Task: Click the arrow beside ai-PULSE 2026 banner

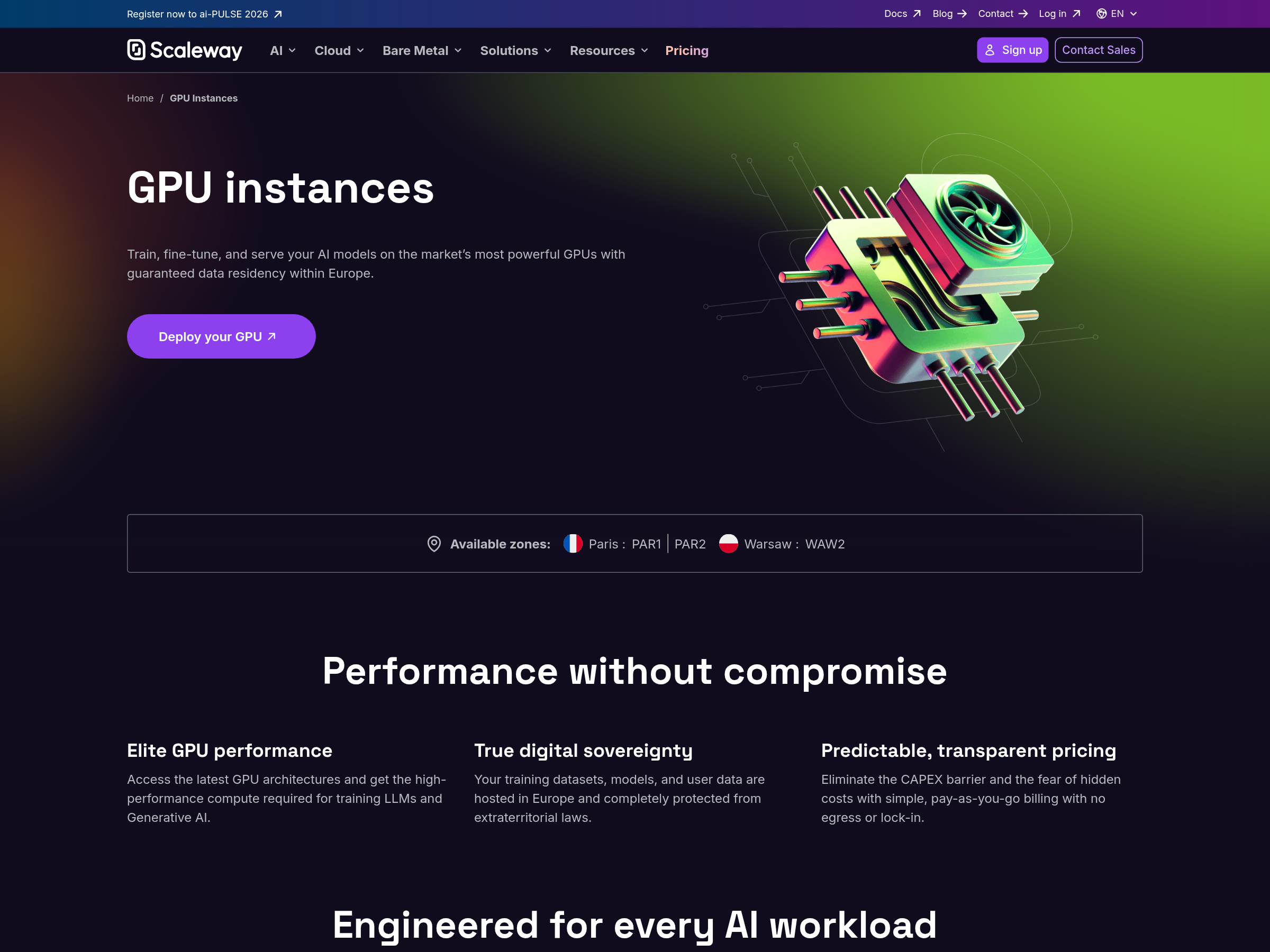Action: pos(278,14)
